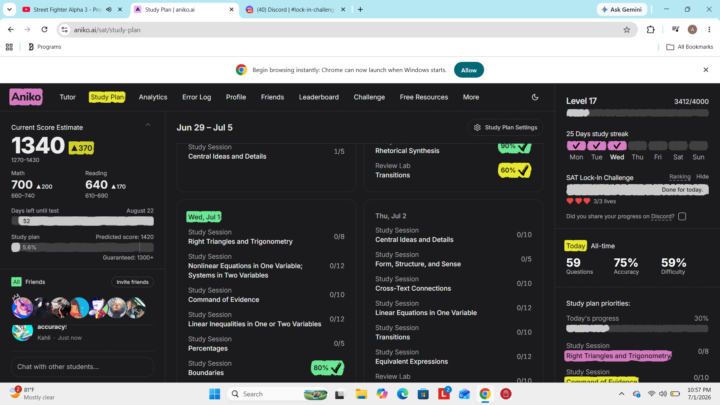Open the Percentages study session
Screen dimensions: 720x405
[266, 343]
